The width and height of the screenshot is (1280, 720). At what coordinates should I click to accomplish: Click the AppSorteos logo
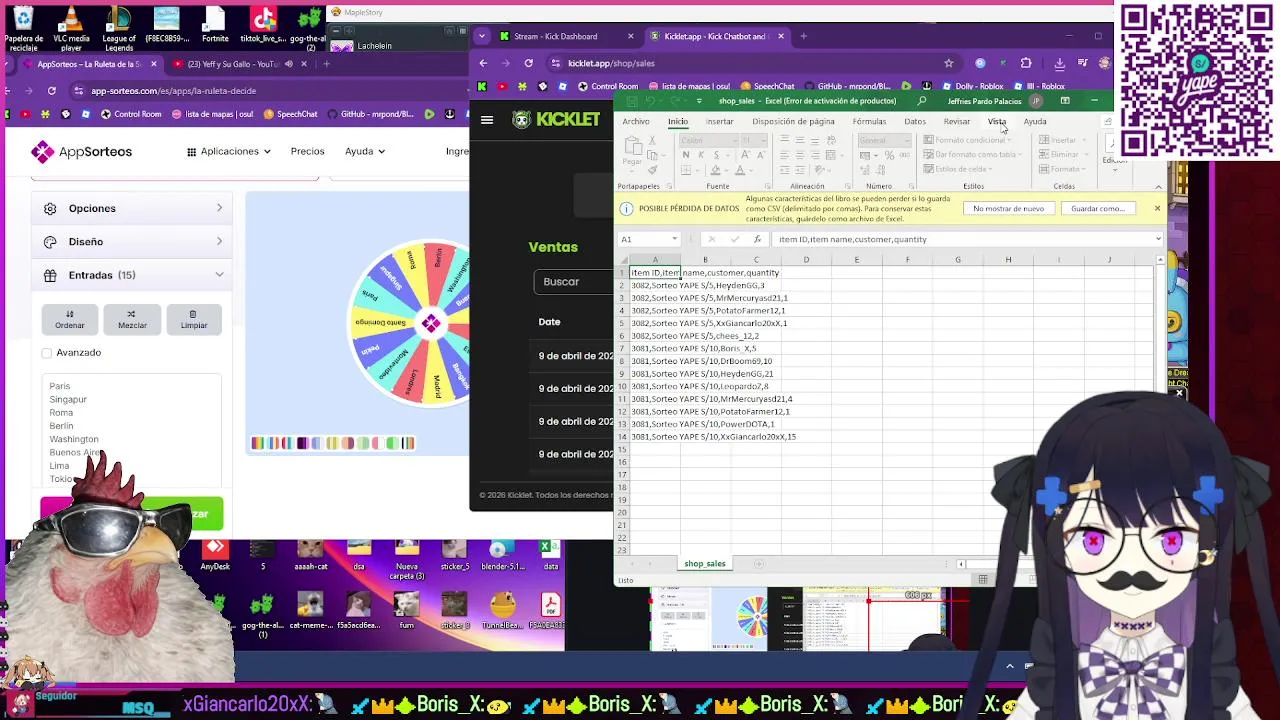click(x=81, y=151)
